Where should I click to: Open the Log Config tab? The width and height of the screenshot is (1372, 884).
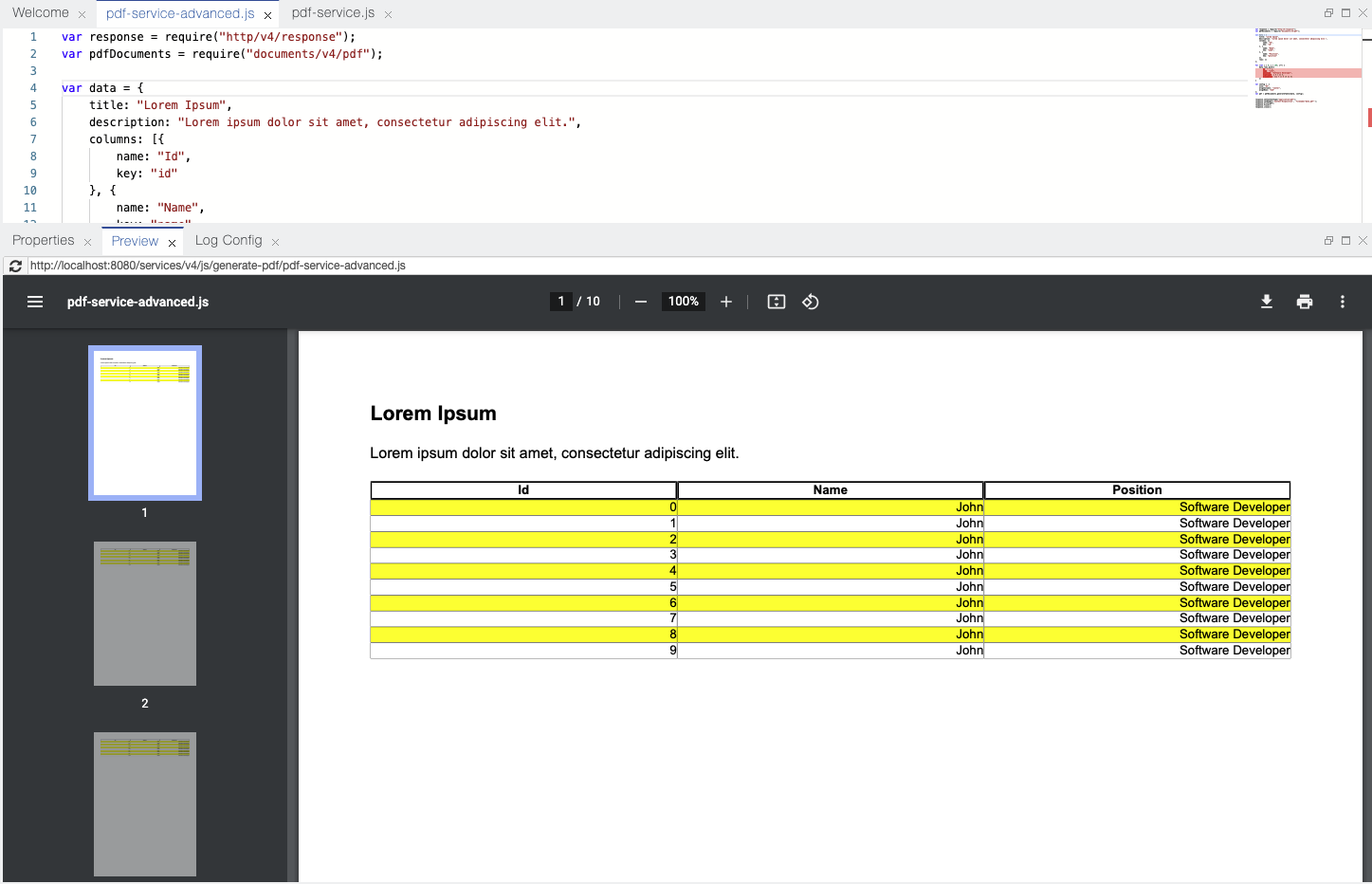coord(229,241)
